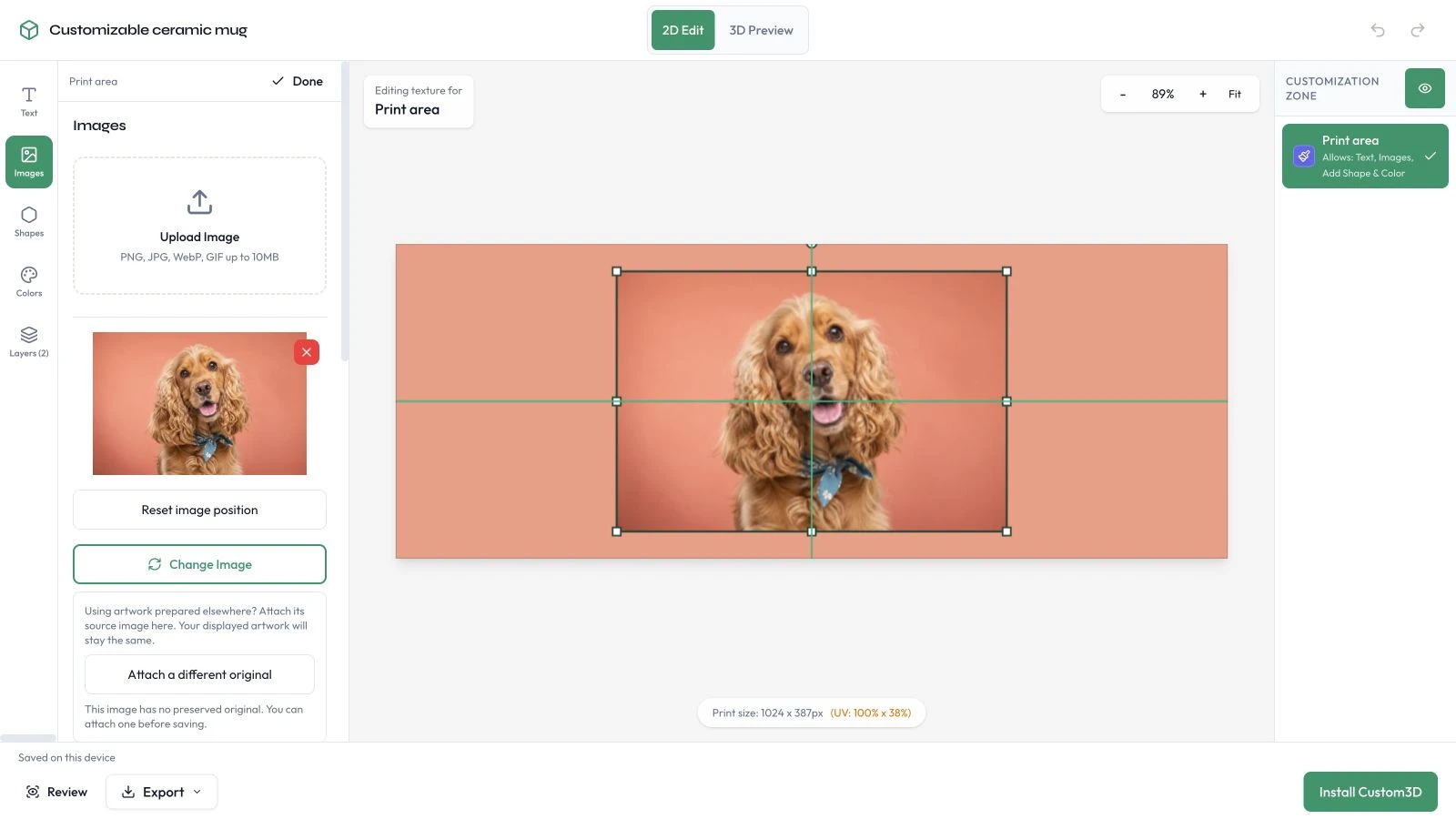Screen dimensions: 1456x819
Task: Open the Shapes tool
Action: point(29,222)
